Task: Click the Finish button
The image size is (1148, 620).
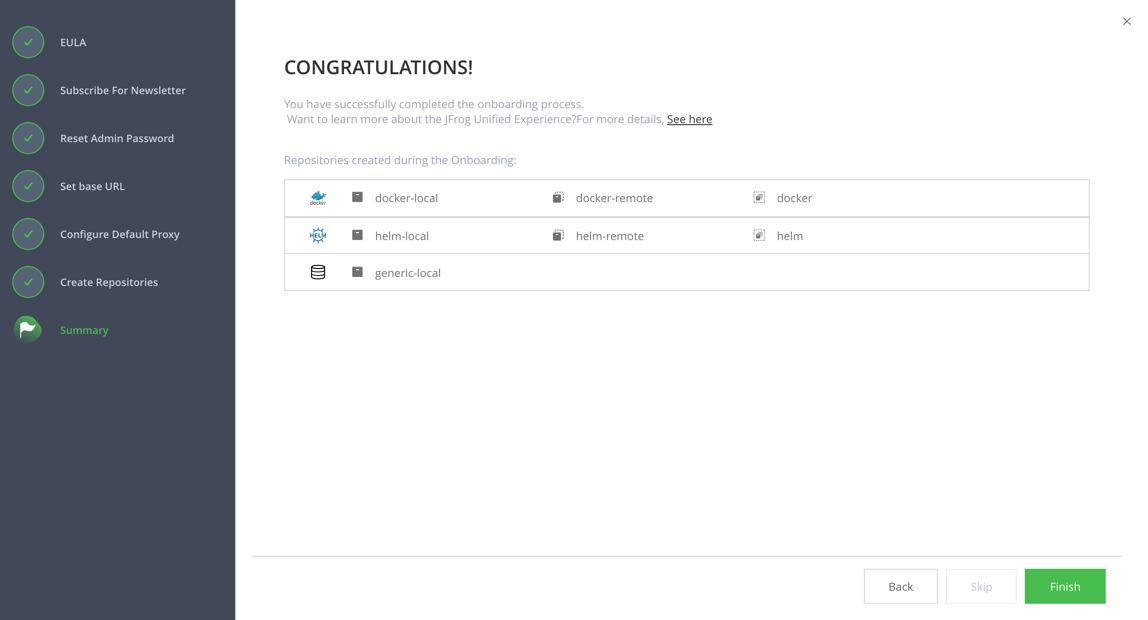Action: (1064, 586)
